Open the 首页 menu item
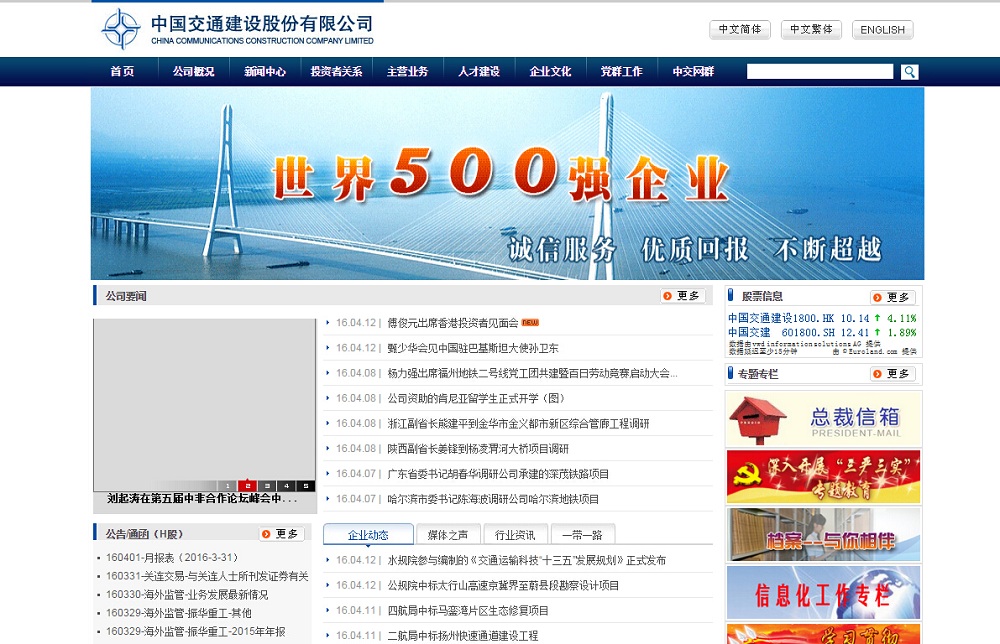 (122, 71)
